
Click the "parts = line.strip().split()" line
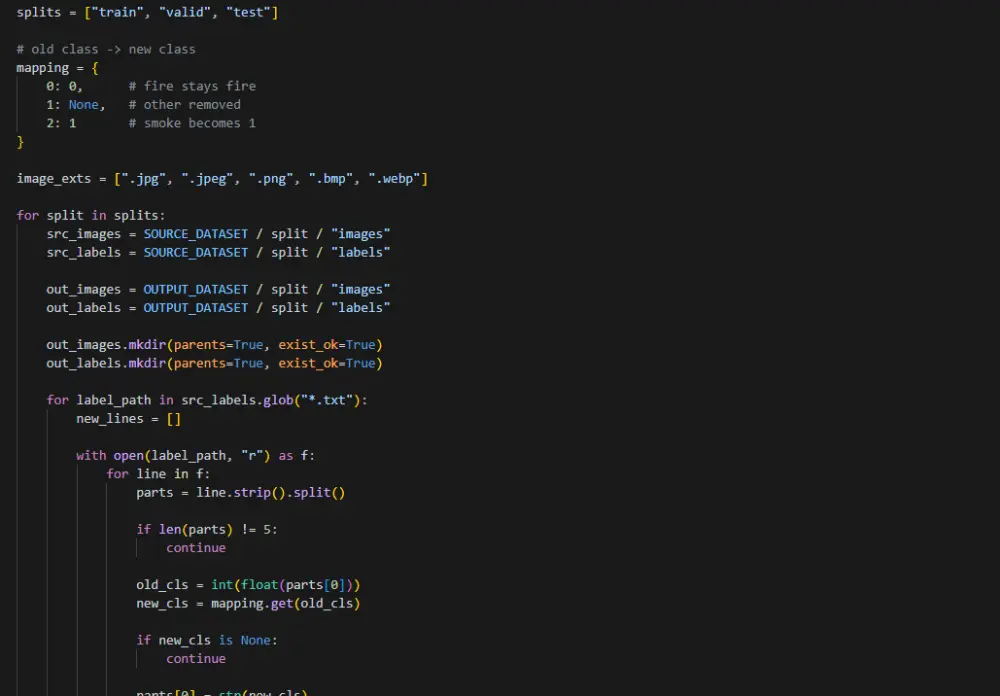click(x=240, y=492)
